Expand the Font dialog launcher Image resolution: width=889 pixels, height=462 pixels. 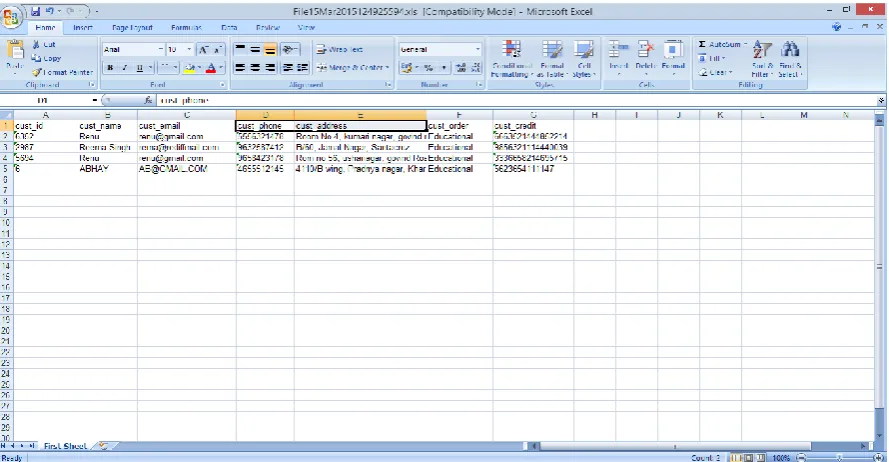(222, 85)
